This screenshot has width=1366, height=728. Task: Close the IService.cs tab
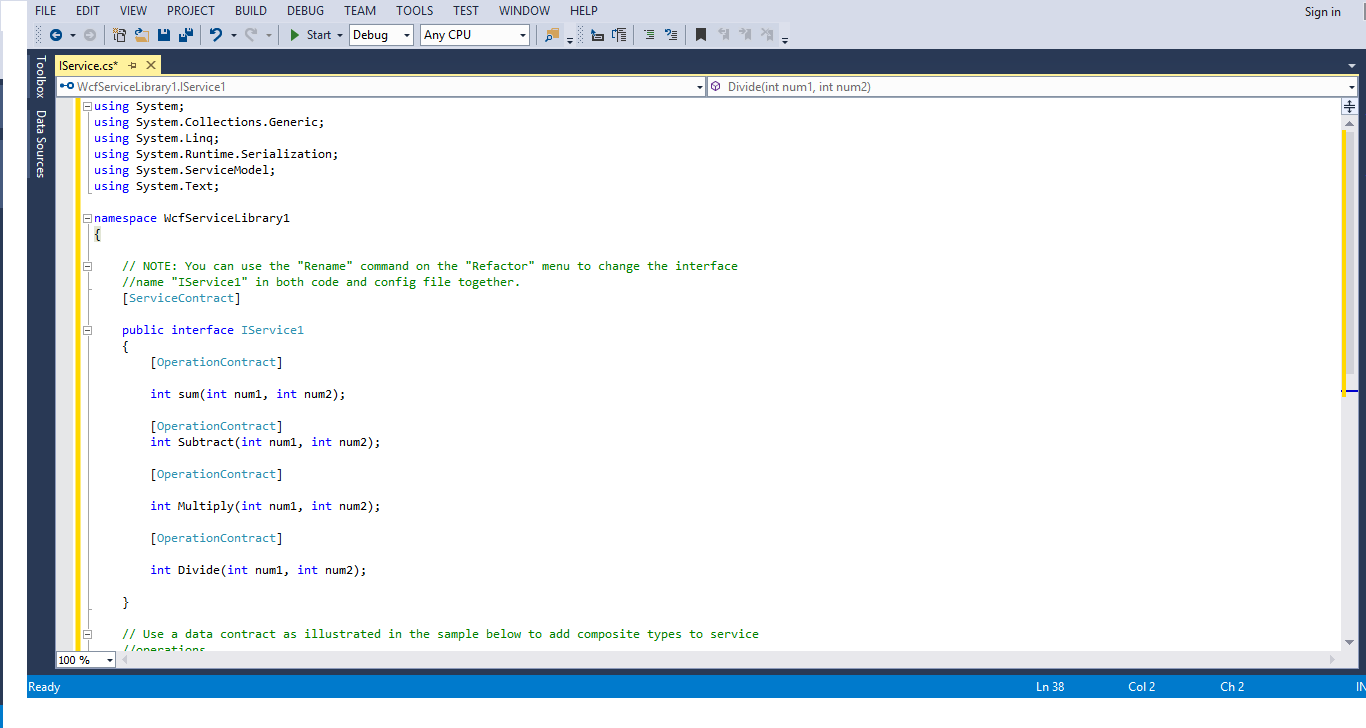pos(151,65)
